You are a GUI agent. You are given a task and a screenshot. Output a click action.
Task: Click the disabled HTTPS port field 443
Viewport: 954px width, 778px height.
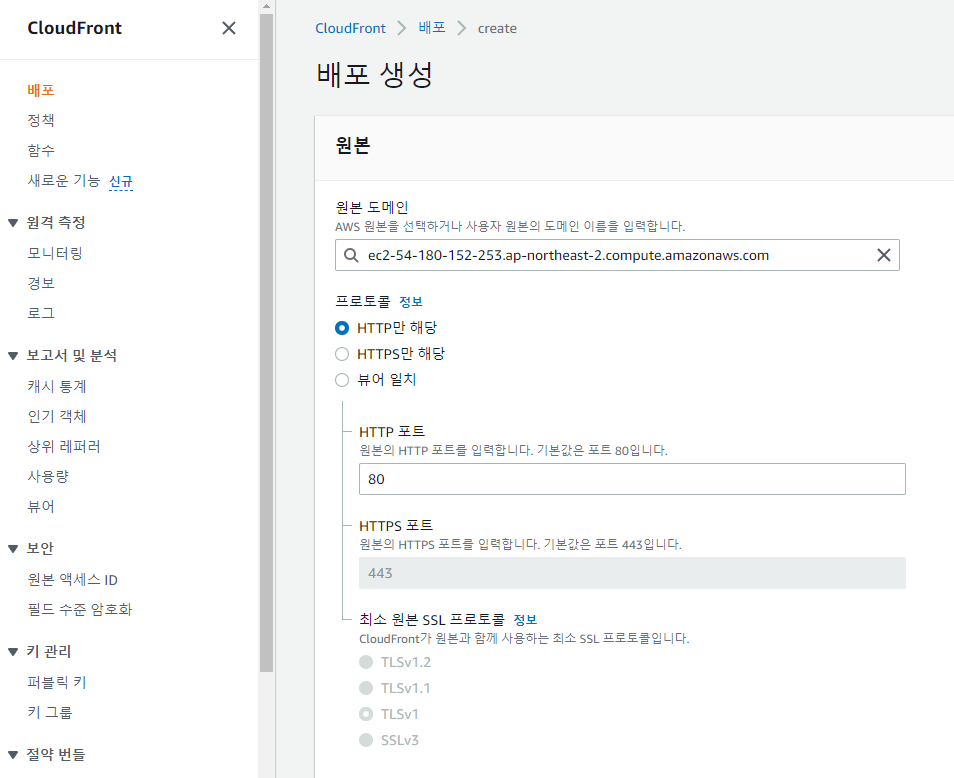[x=632, y=573]
